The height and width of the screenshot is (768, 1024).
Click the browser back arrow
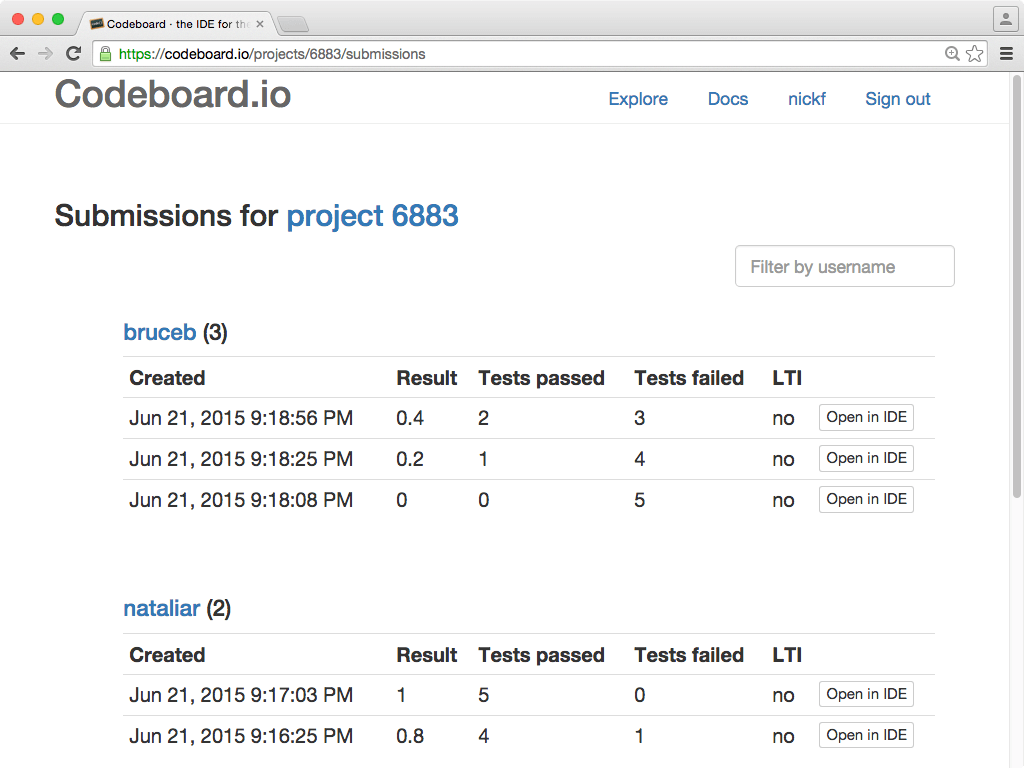18,54
